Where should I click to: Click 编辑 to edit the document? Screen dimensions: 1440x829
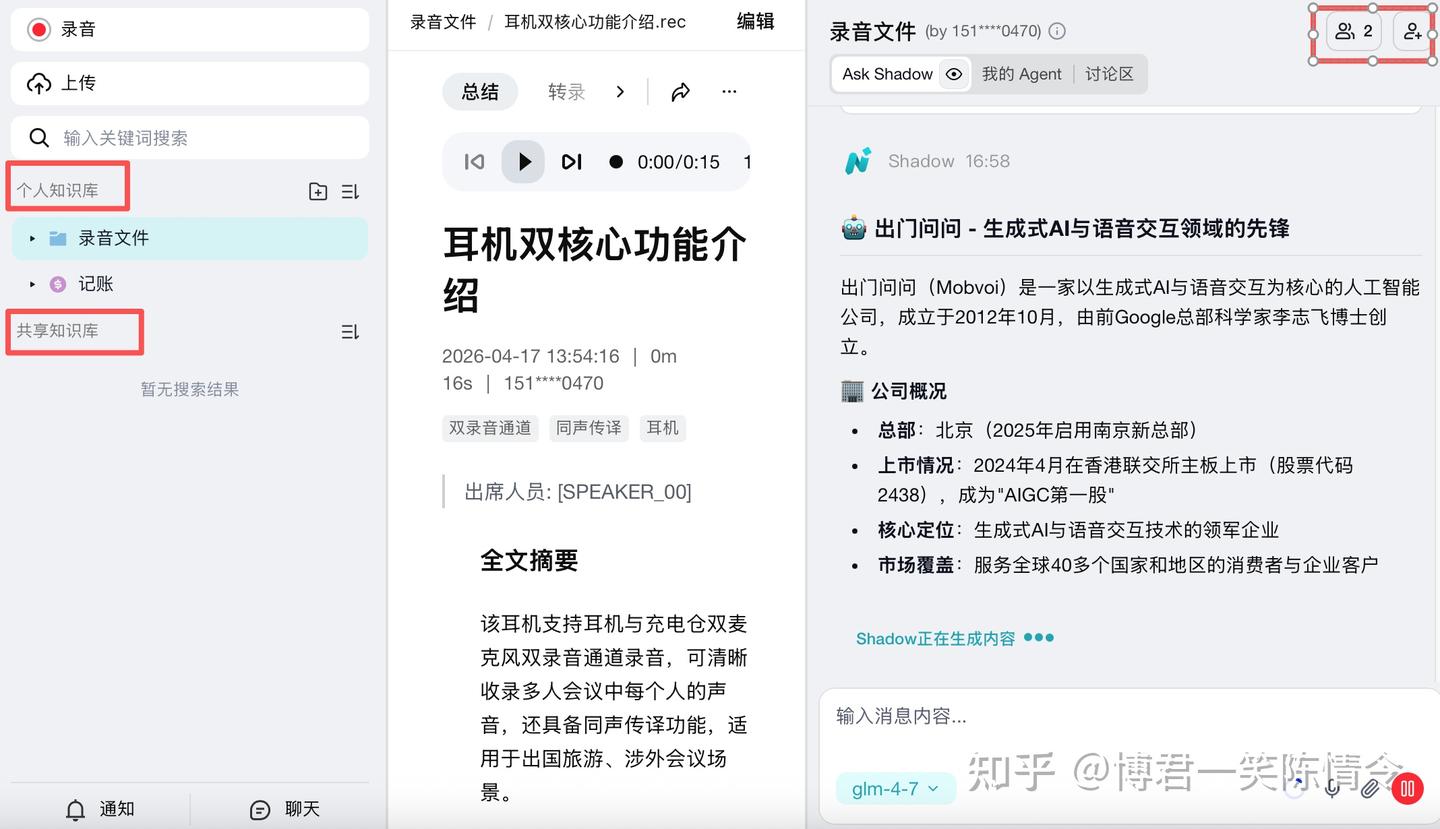click(x=756, y=21)
